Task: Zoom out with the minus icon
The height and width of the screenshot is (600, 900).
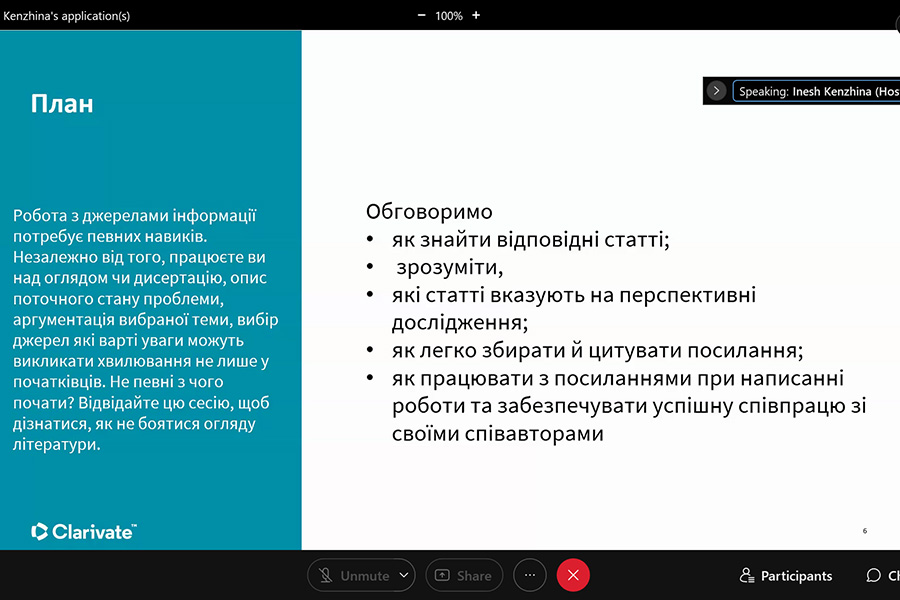Action: click(x=421, y=15)
